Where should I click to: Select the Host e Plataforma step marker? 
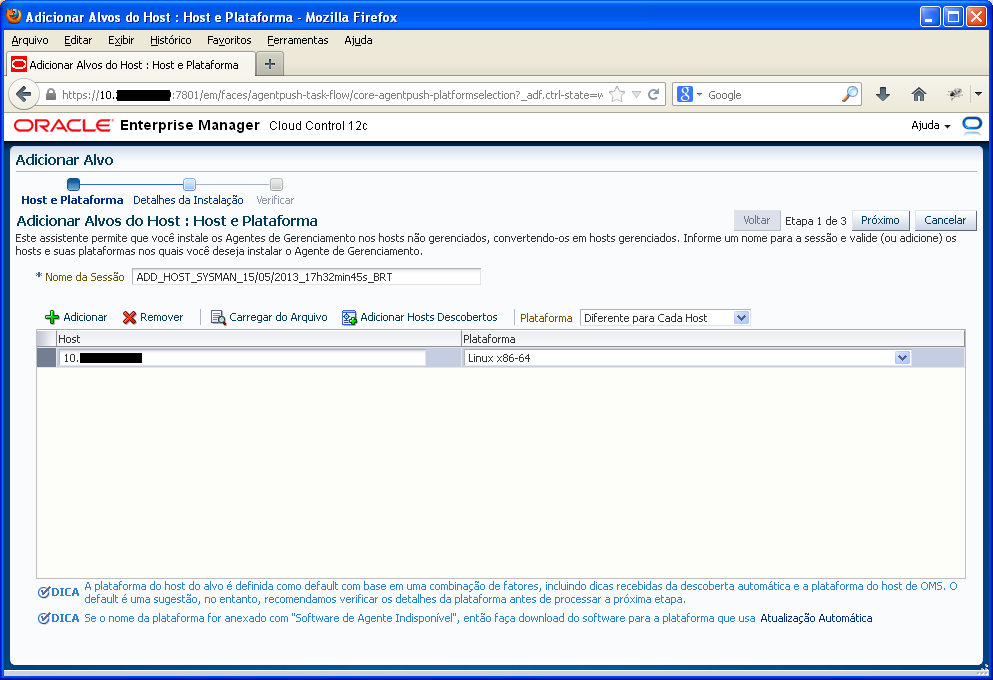click(x=73, y=184)
